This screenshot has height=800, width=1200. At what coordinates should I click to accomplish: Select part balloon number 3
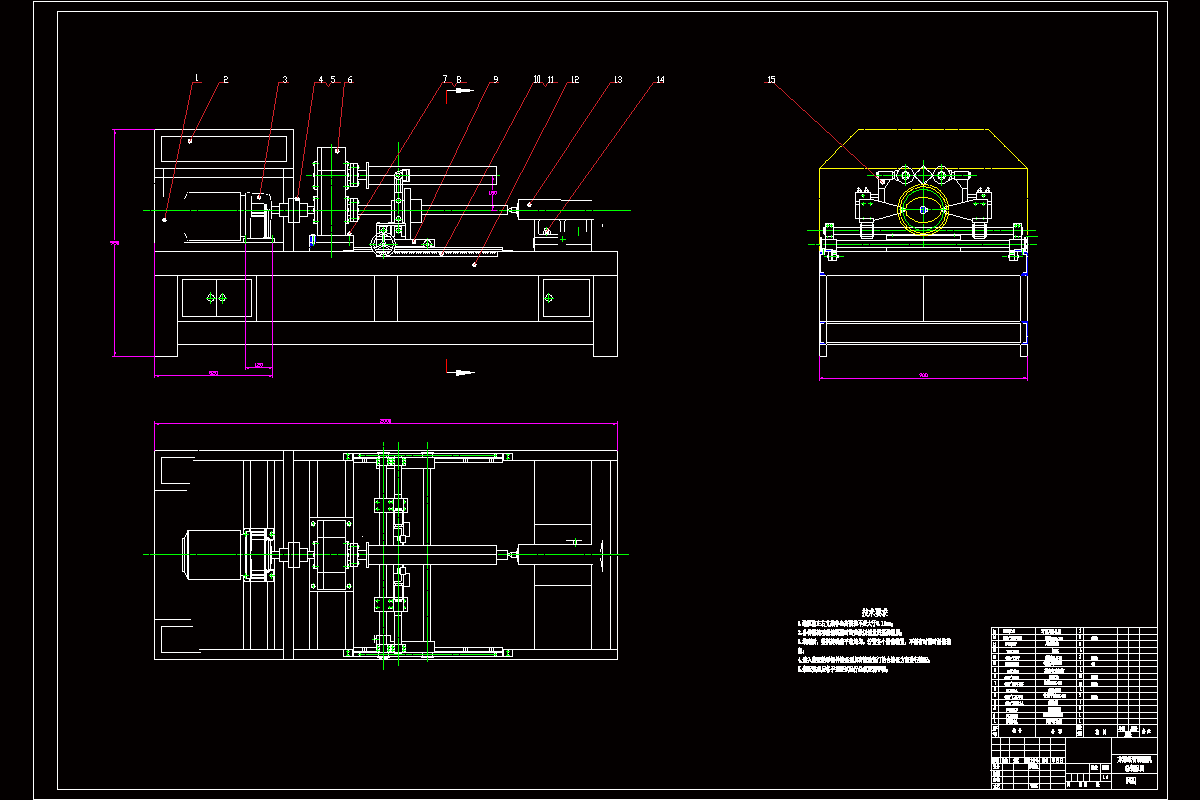284,79
